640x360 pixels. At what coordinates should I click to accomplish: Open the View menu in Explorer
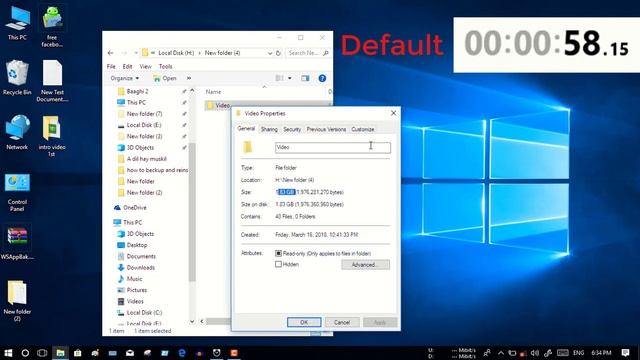pos(145,66)
